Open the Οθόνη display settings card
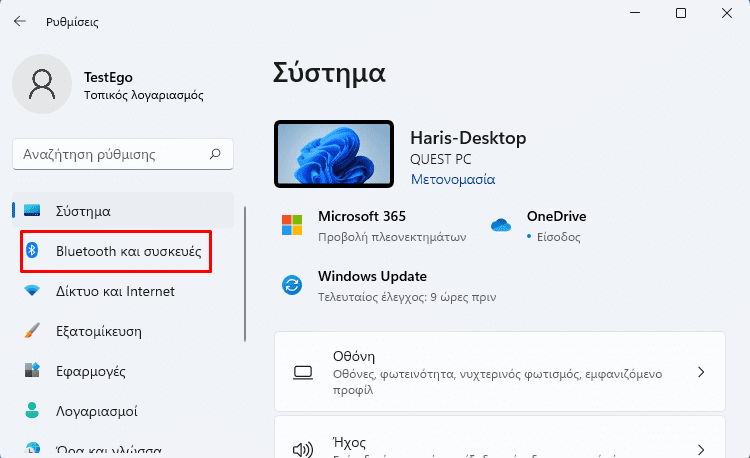The image size is (750, 458). (500, 371)
